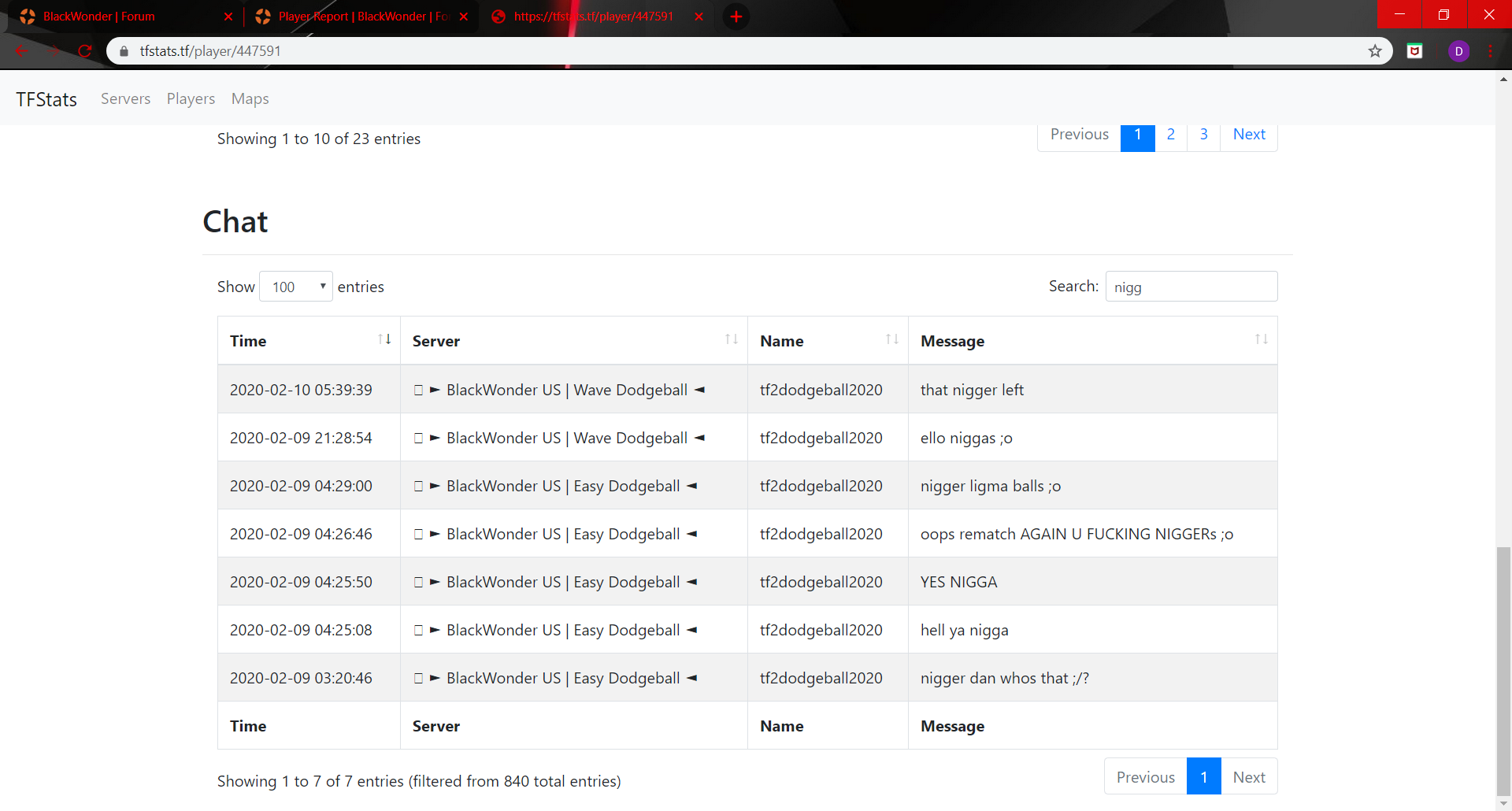Click the name tf2dodgeball2020 in the 03:20:46 row
The width and height of the screenshot is (1512, 811).
click(821, 678)
